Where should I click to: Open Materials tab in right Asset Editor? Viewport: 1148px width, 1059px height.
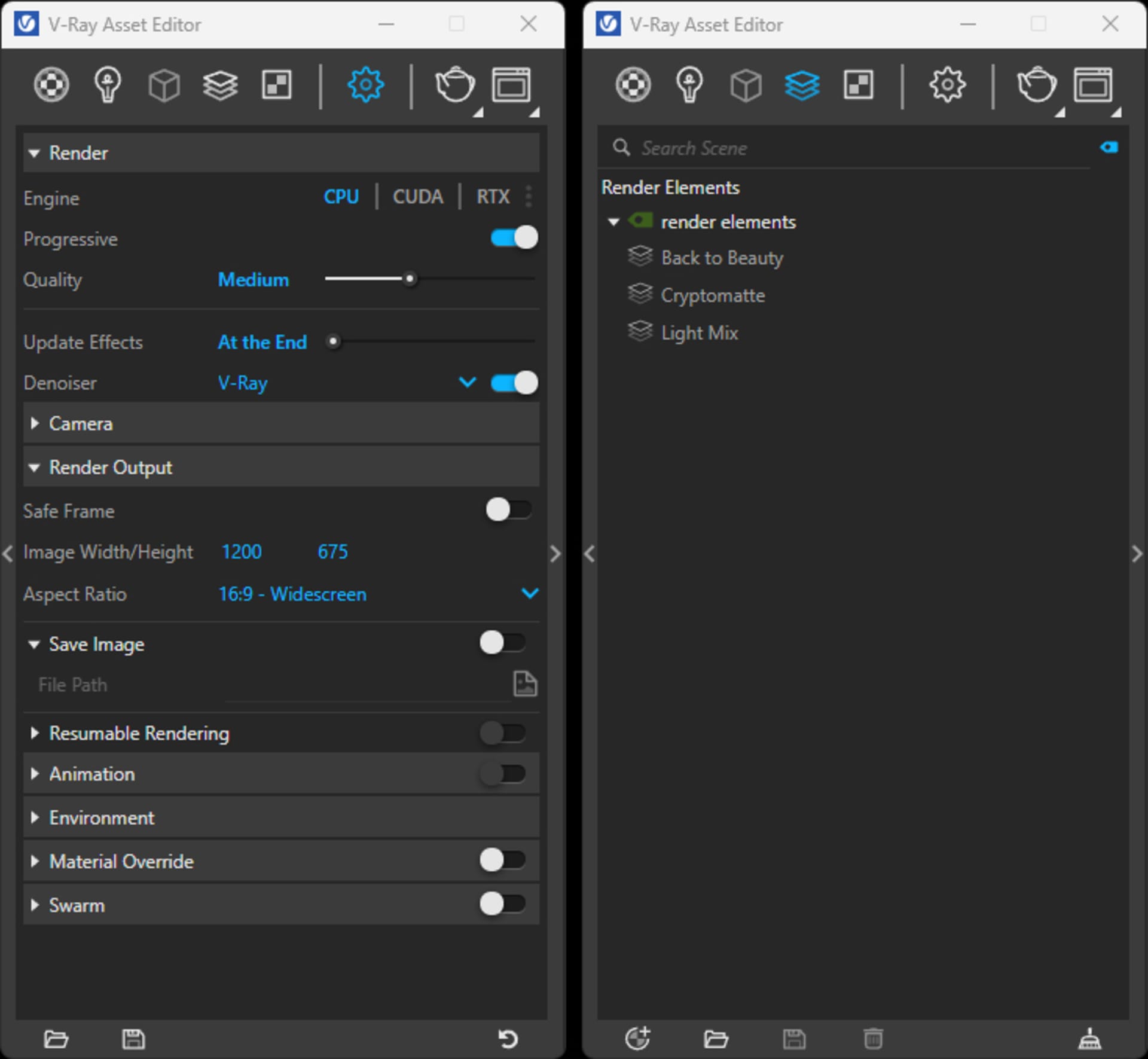633,84
